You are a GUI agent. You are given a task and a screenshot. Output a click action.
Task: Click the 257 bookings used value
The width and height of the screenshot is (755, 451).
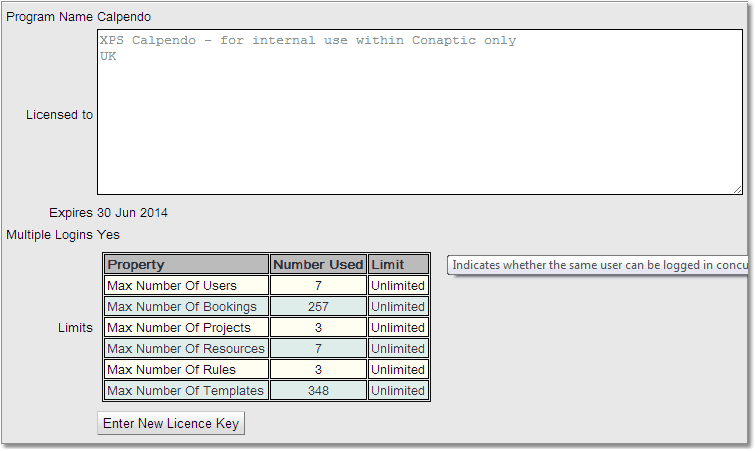tap(318, 307)
